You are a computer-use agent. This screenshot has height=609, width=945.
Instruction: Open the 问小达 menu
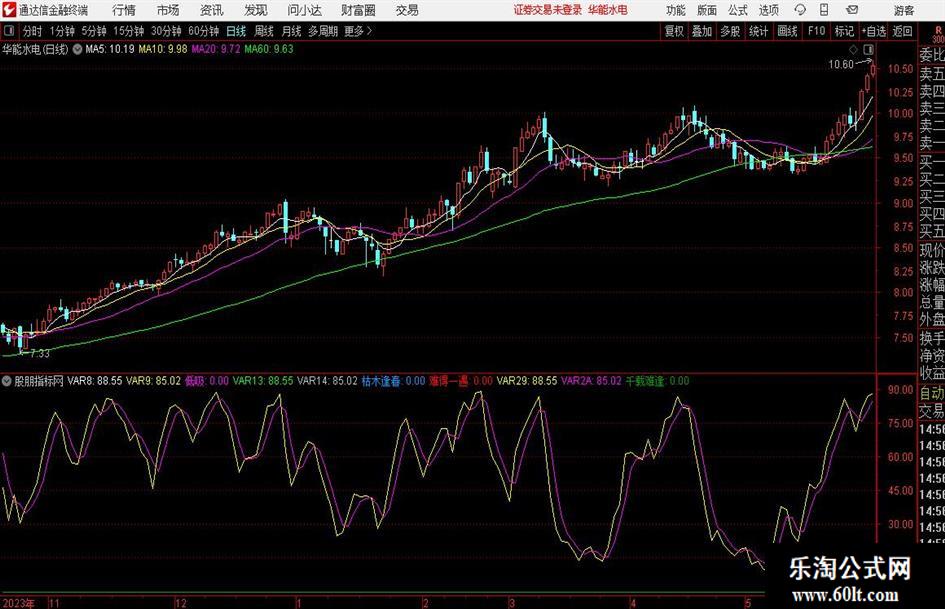pyautogui.click(x=304, y=10)
